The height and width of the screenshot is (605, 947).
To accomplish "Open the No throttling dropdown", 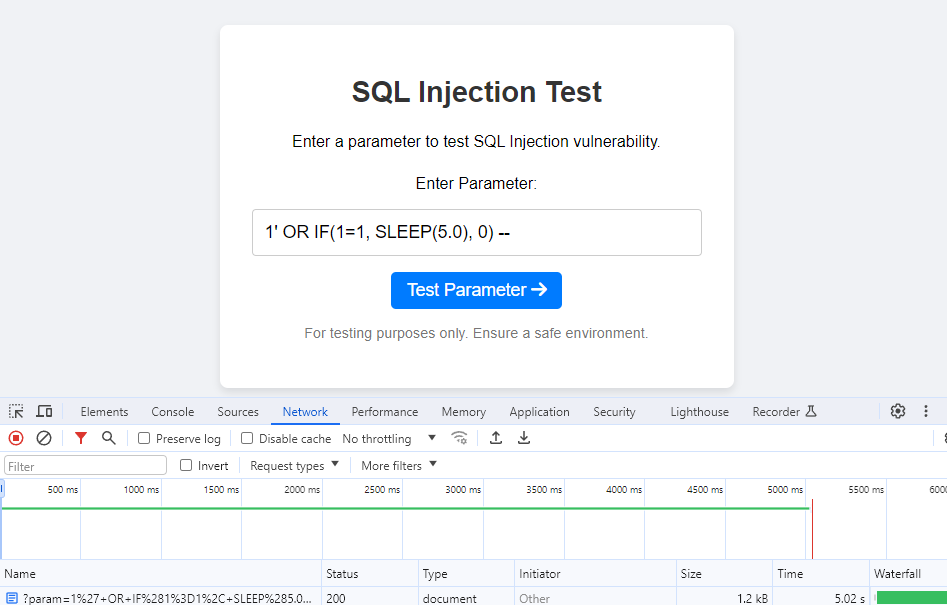I will click(x=389, y=438).
